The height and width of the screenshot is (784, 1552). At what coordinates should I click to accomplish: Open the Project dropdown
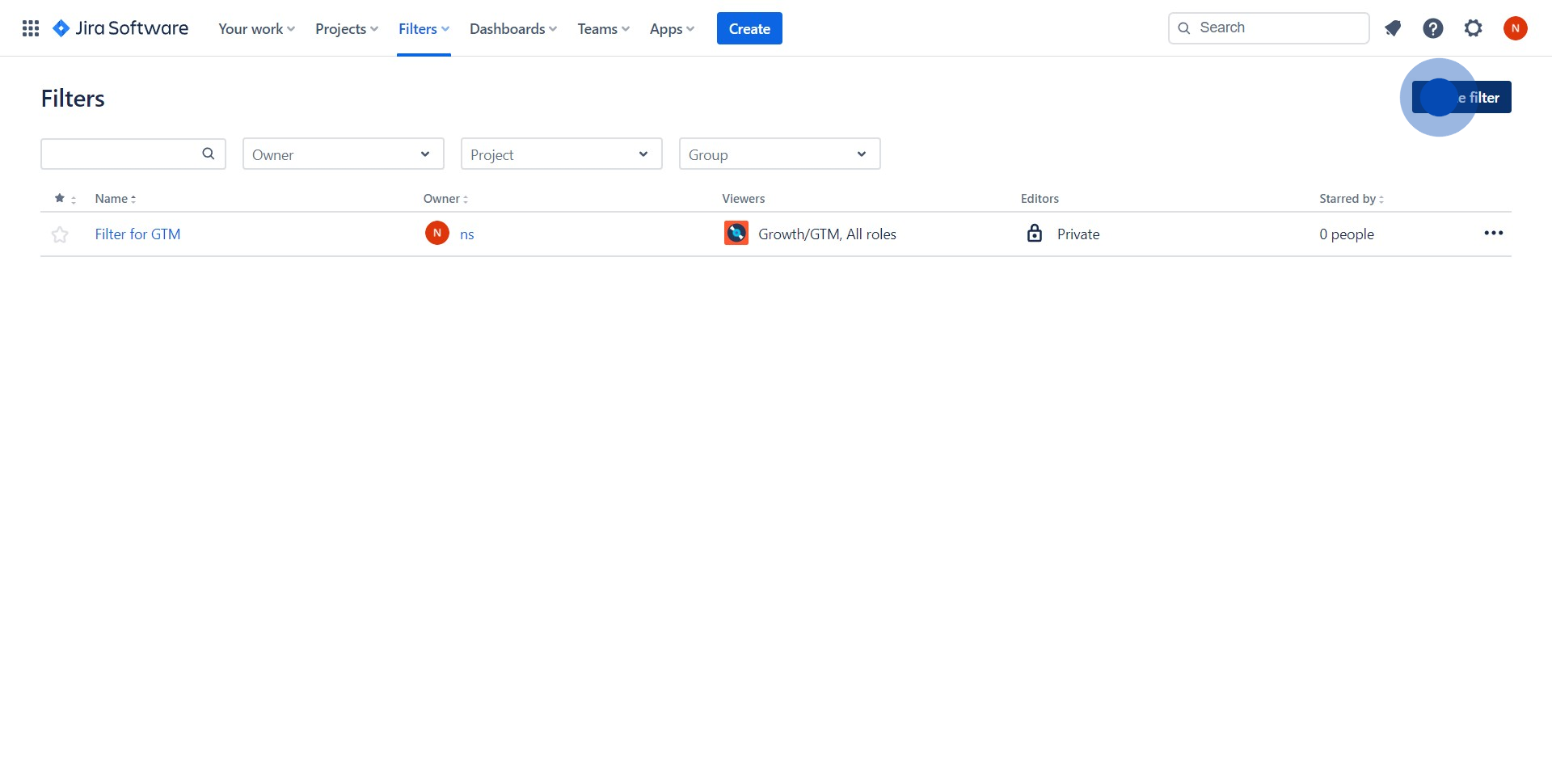point(561,154)
